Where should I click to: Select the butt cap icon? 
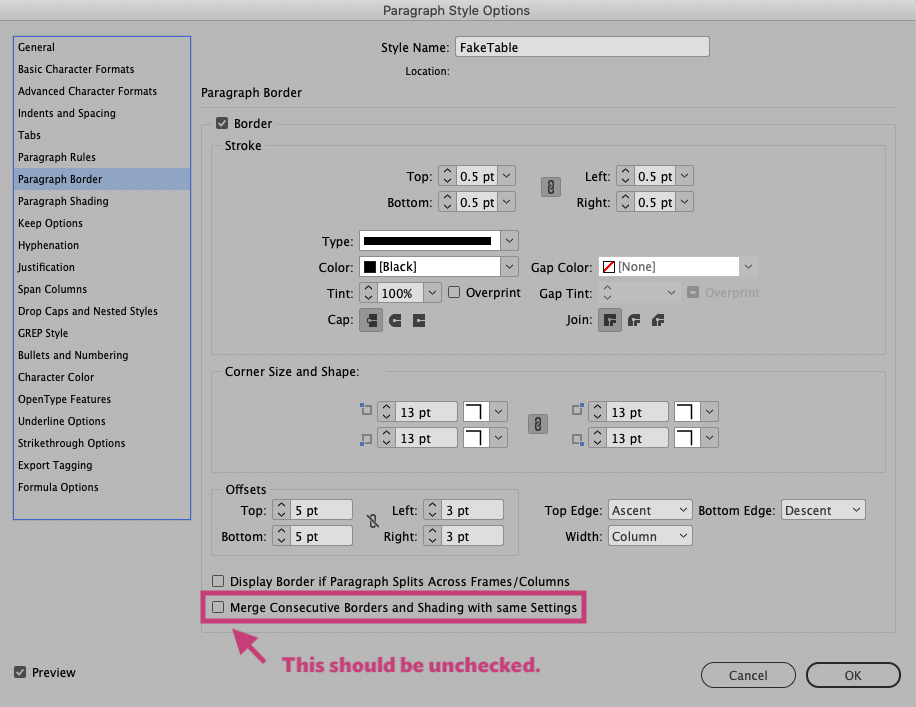(371, 321)
